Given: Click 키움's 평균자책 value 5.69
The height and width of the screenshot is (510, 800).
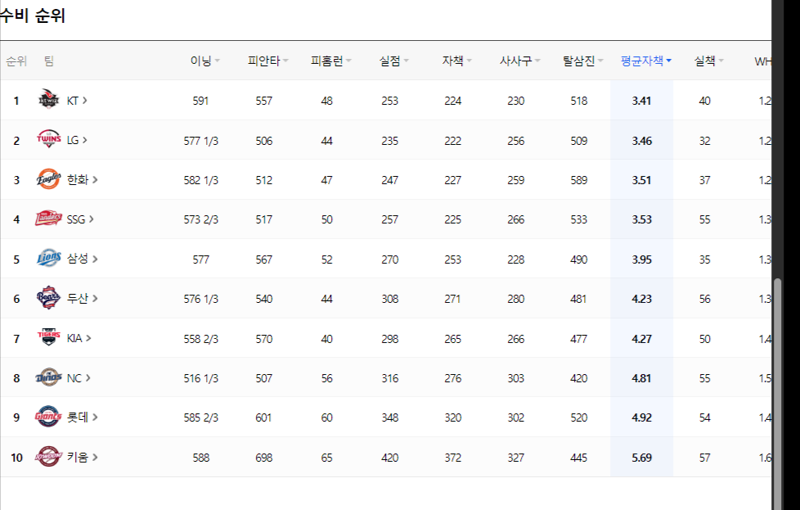Looking at the screenshot, I should pyautogui.click(x=641, y=457).
